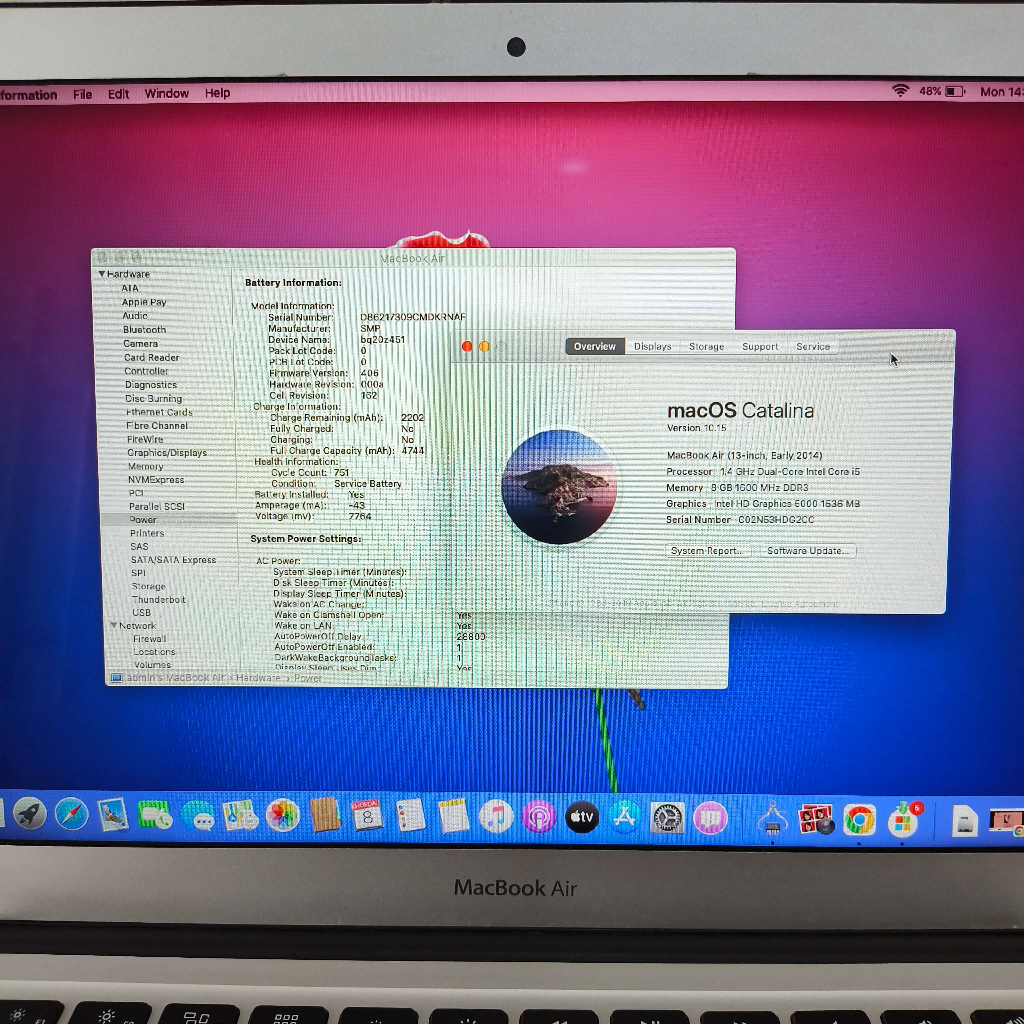Select Bluetooth in the Hardware list
The image size is (1024, 1024).
click(x=145, y=330)
